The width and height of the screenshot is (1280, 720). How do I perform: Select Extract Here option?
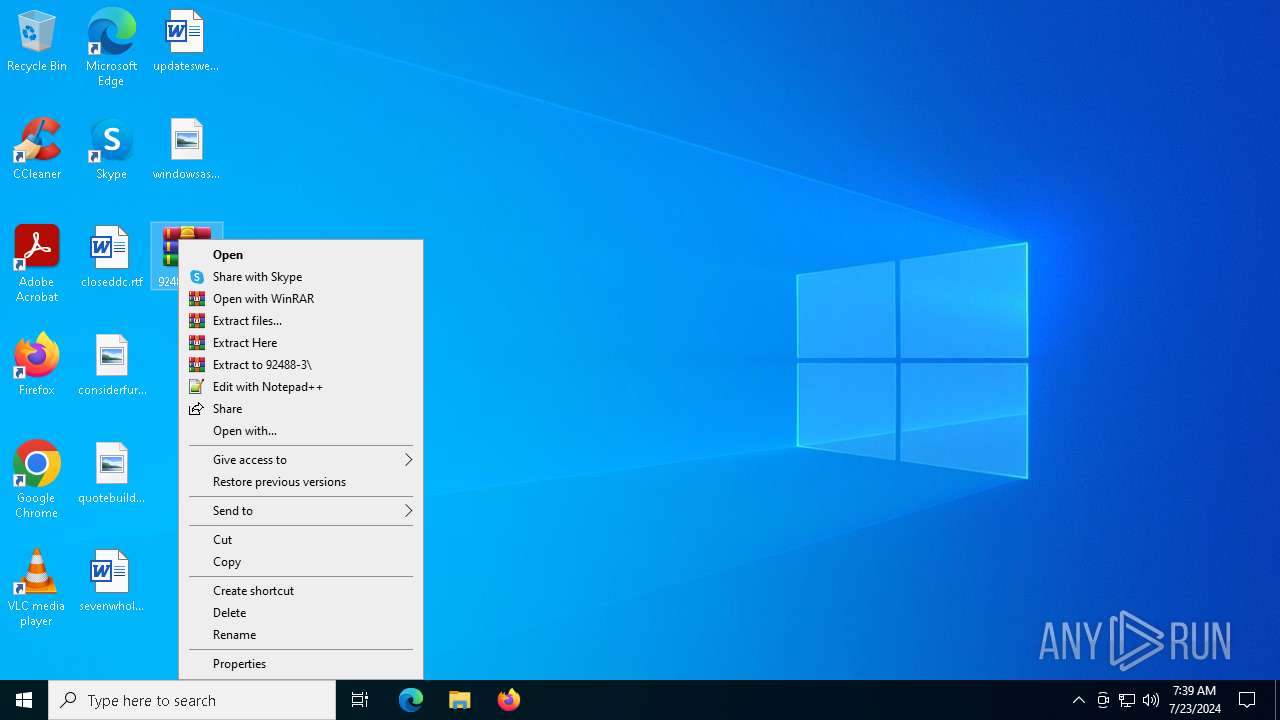tap(301, 343)
